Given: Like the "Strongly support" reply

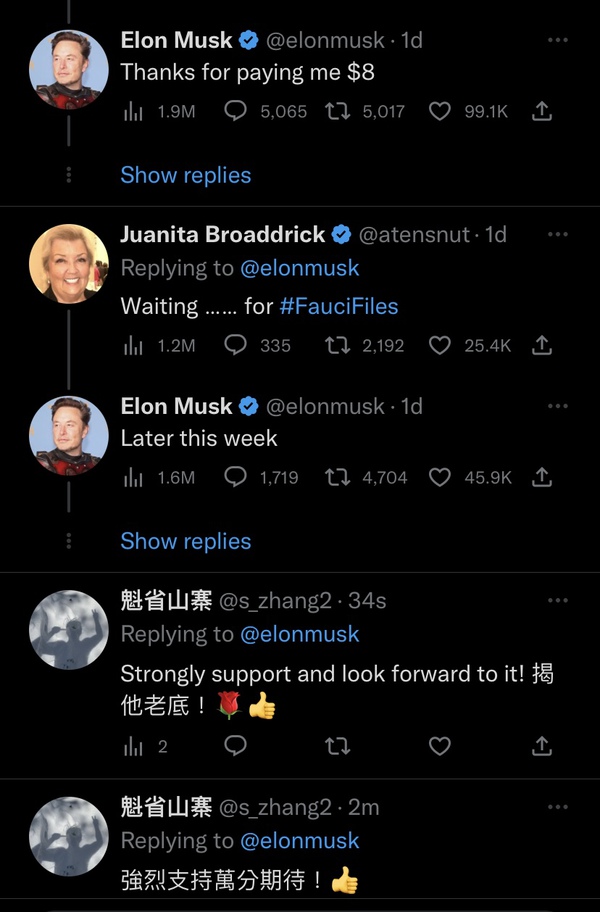Looking at the screenshot, I should [440, 745].
